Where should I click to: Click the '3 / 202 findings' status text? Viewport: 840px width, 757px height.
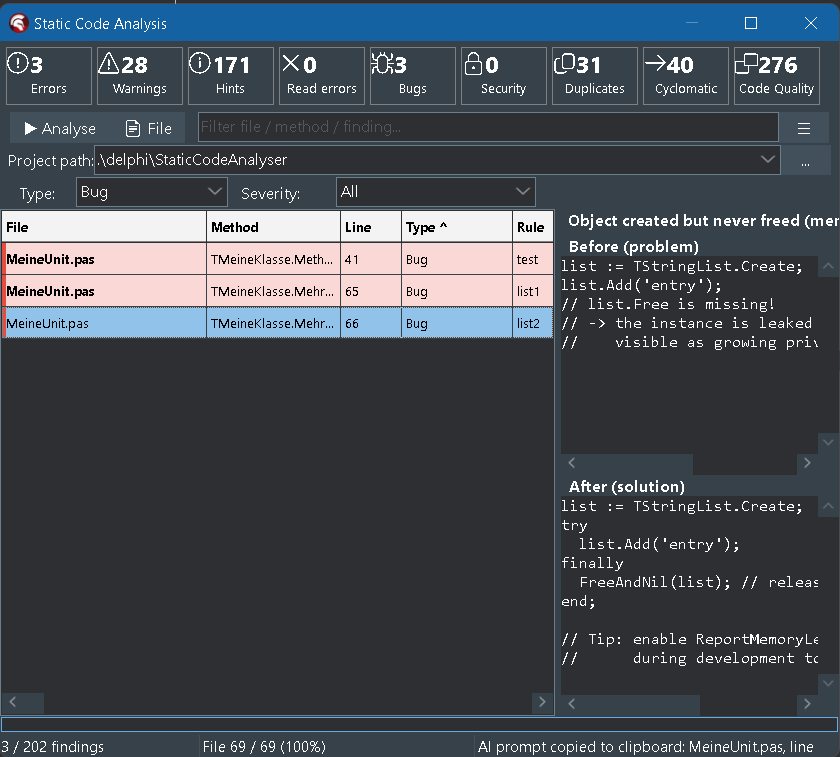click(52, 746)
